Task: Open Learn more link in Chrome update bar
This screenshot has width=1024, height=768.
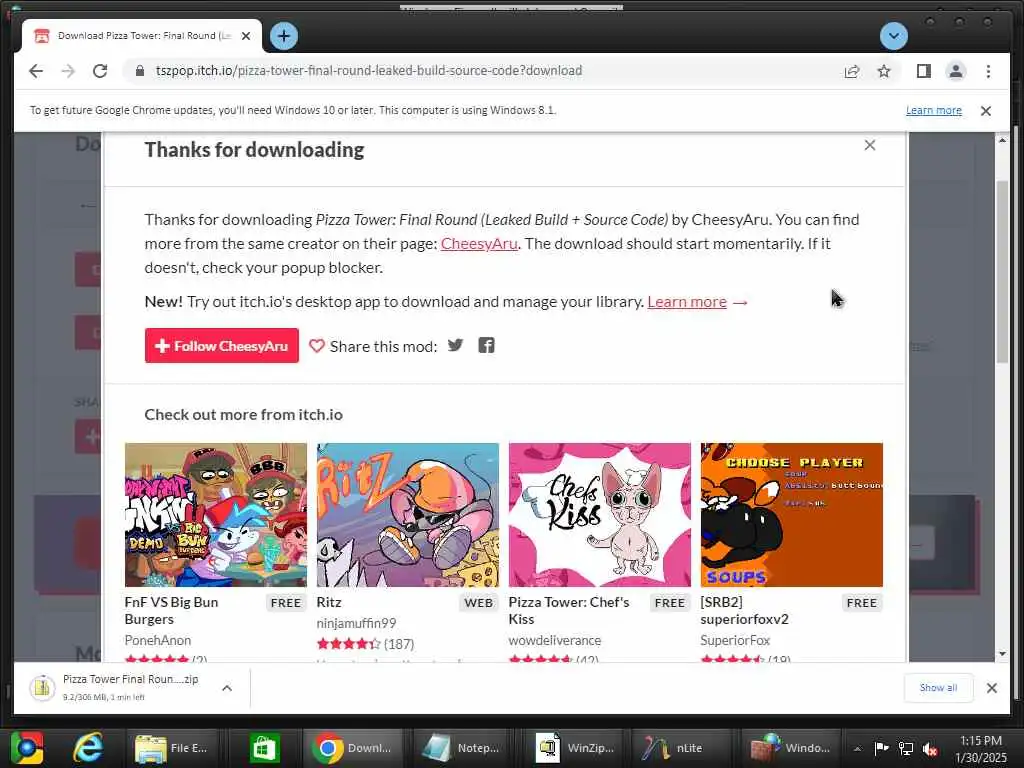Action: pyautogui.click(x=933, y=110)
